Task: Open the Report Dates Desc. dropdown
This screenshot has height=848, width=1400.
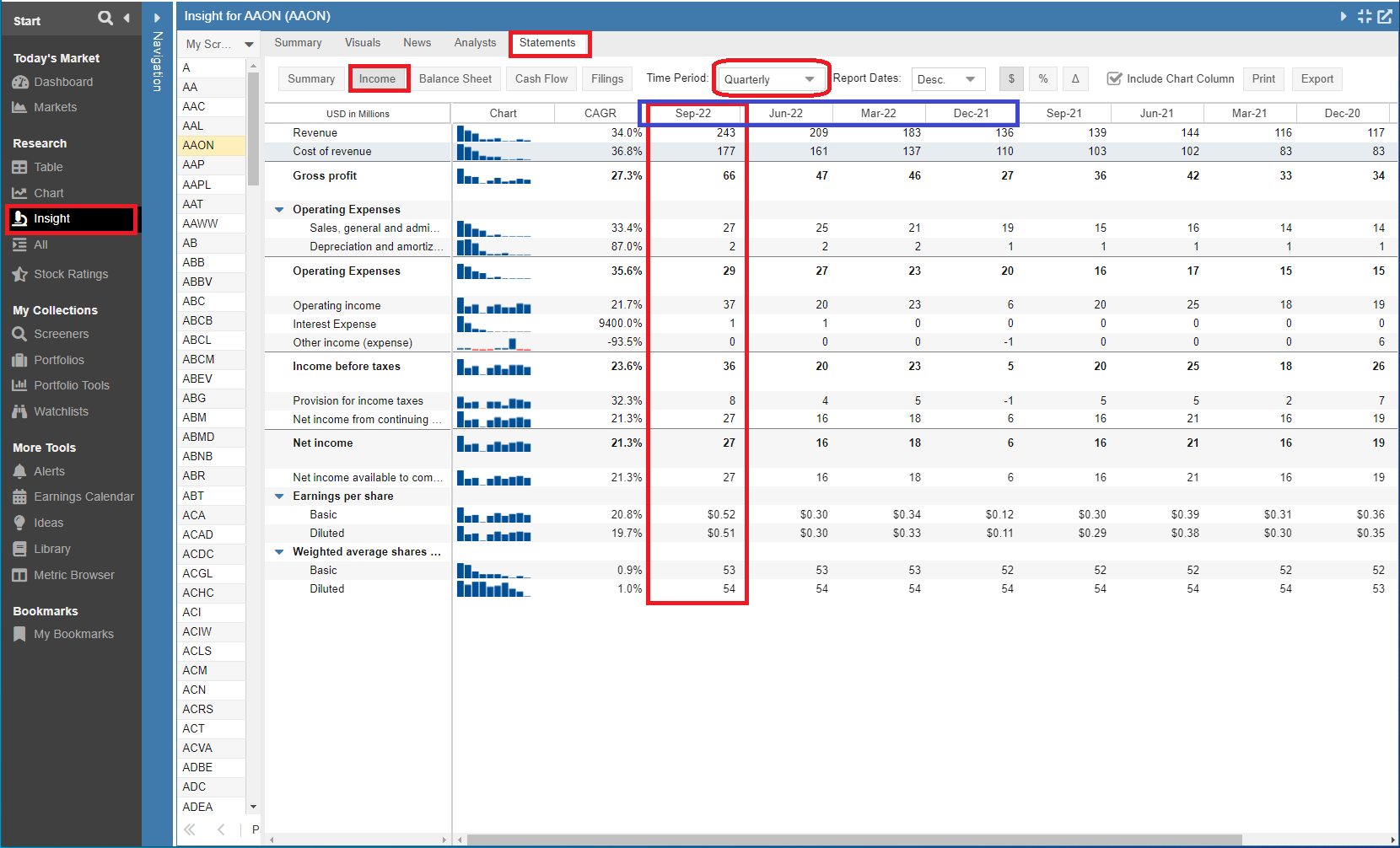Action: click(x=948, y=79)
